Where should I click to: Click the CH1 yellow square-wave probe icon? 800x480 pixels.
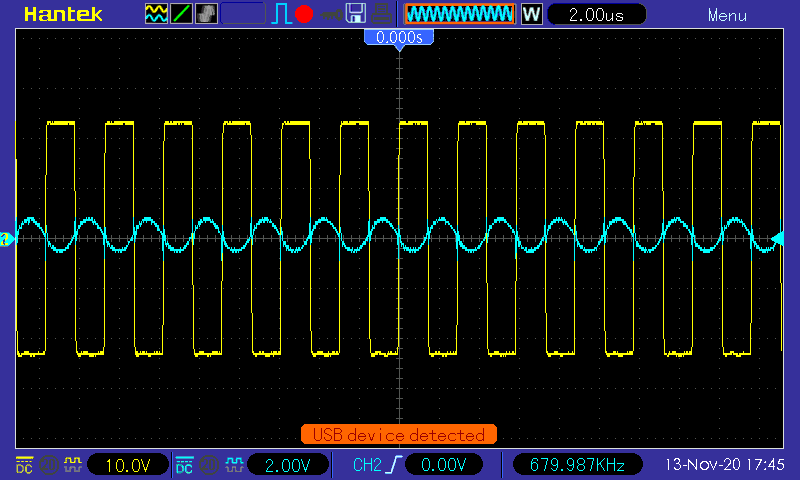click(72, 465)
